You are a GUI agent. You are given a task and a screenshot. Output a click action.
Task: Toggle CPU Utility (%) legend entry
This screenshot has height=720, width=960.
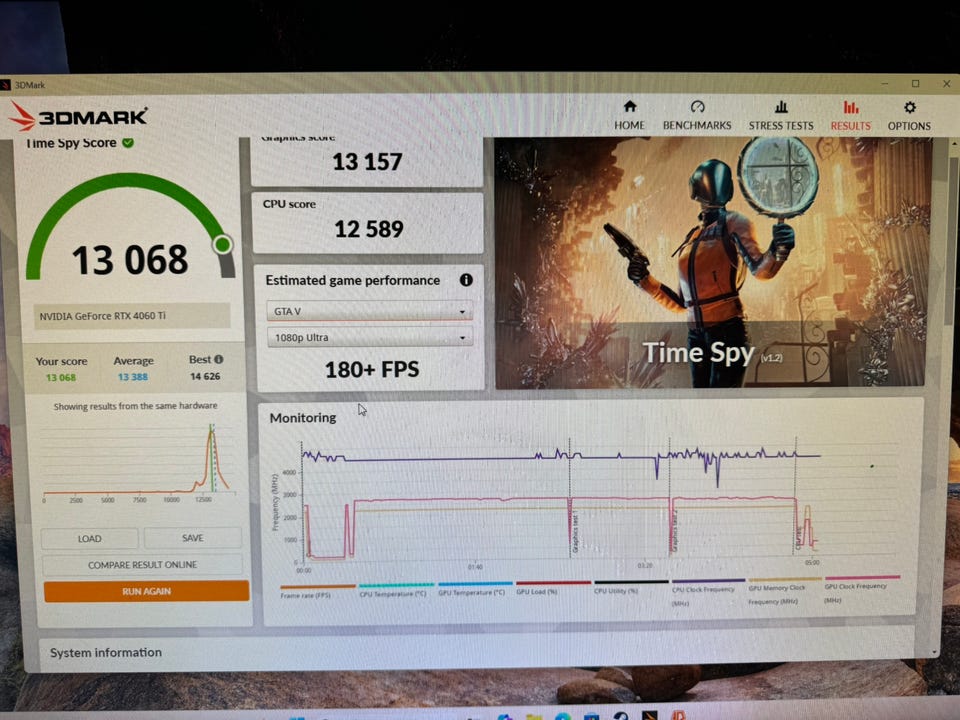631,587
